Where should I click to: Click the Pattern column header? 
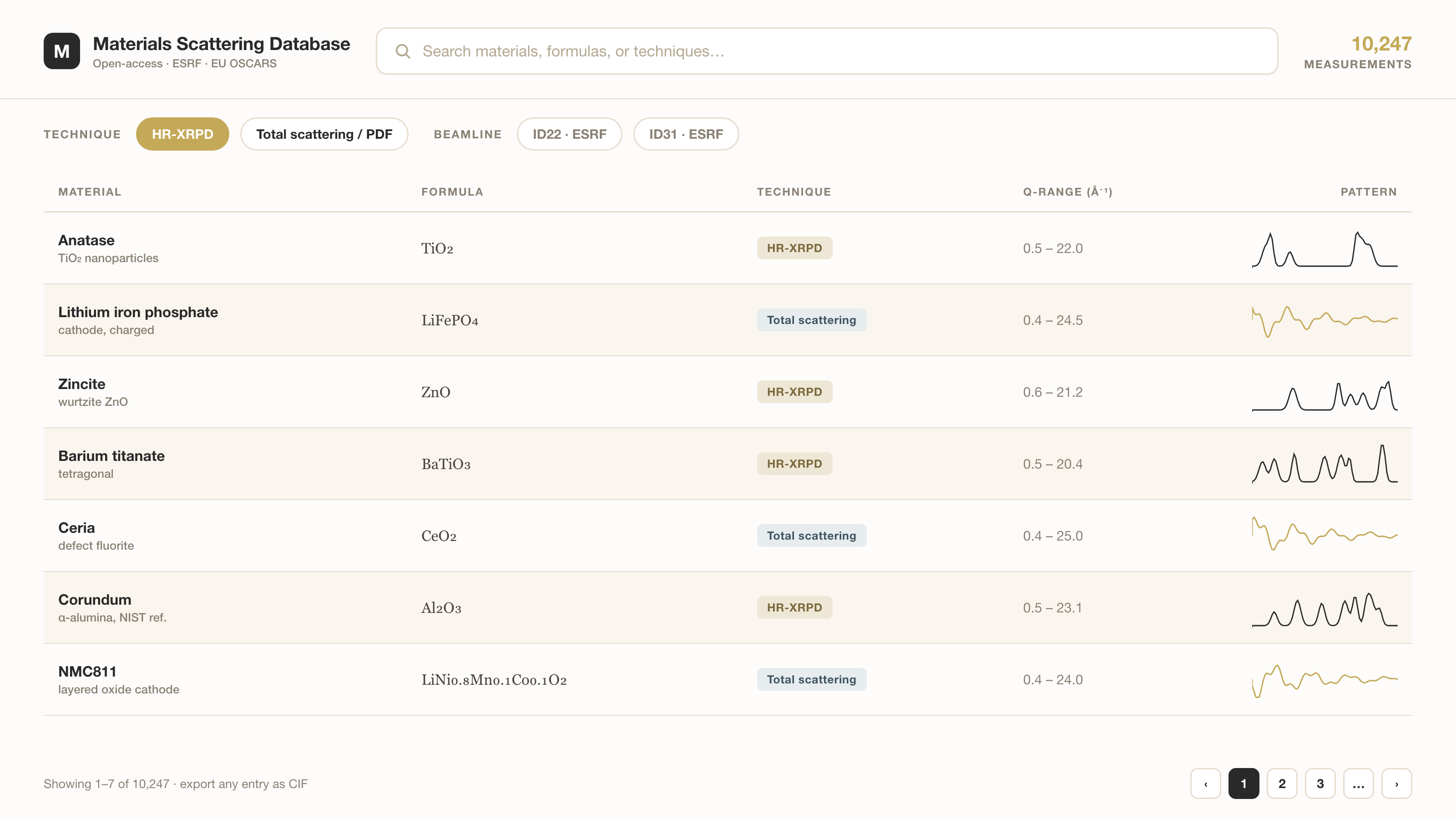1368,192
